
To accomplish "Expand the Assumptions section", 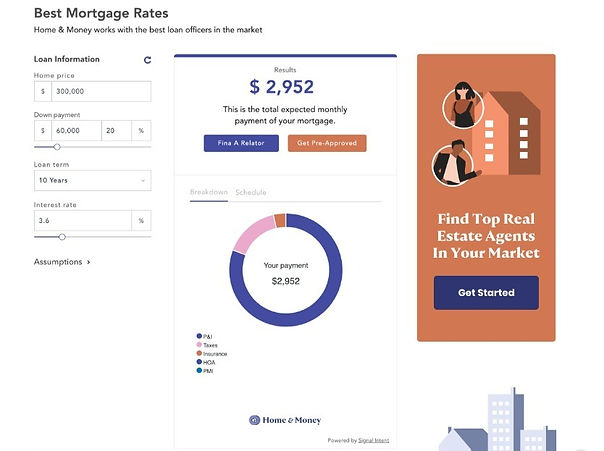I will pos(62,262).
